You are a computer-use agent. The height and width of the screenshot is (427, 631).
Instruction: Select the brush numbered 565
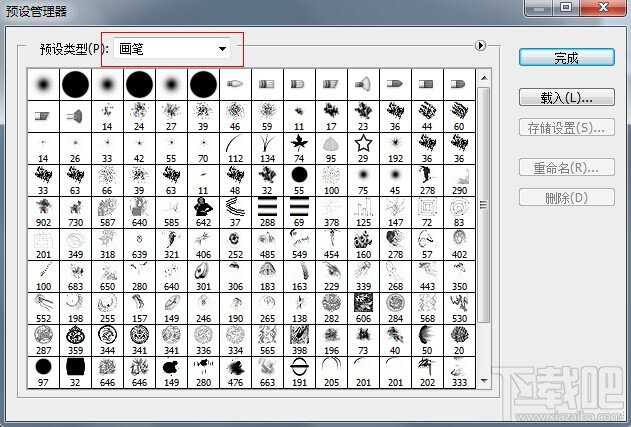[267, 340]
